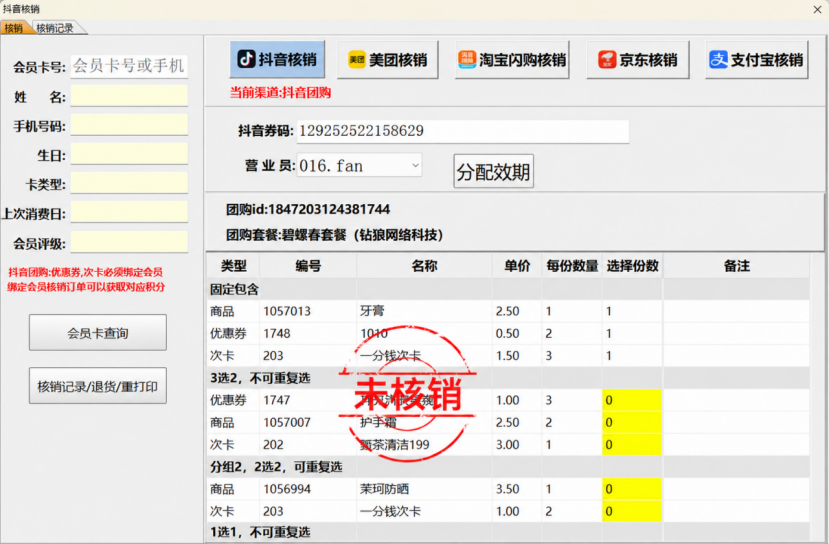Click the 分配效期 button
Screen dimensions: 829x544
(x=493, y=171)
